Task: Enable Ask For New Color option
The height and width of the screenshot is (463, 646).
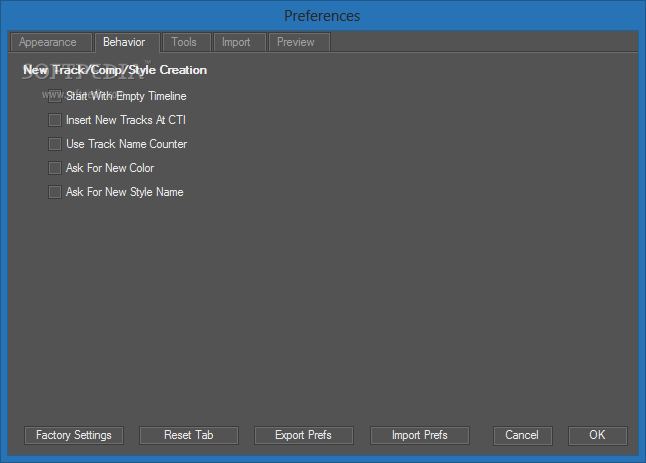Action: tap(55, 168)
